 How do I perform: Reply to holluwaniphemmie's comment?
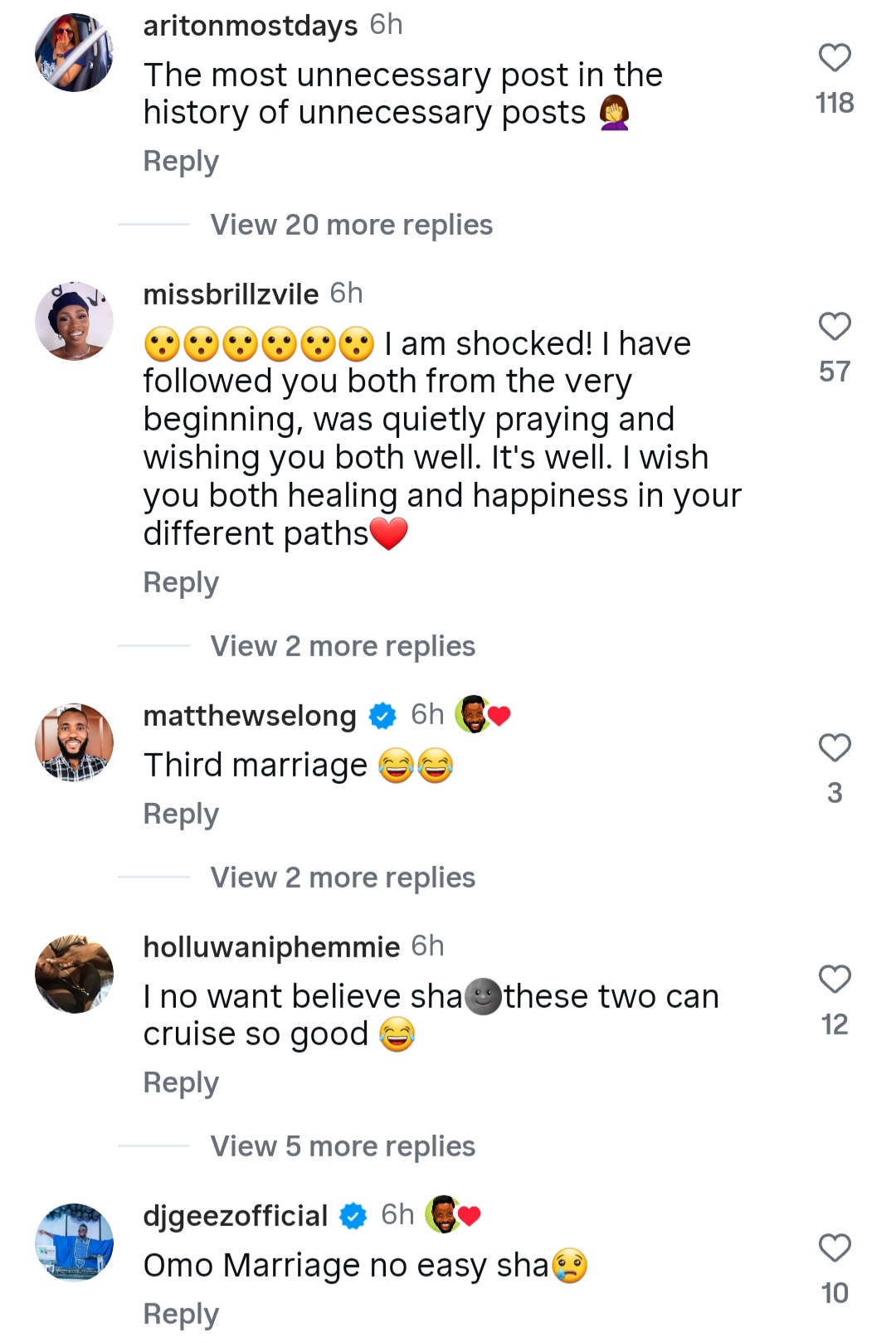pos(181,1083)
